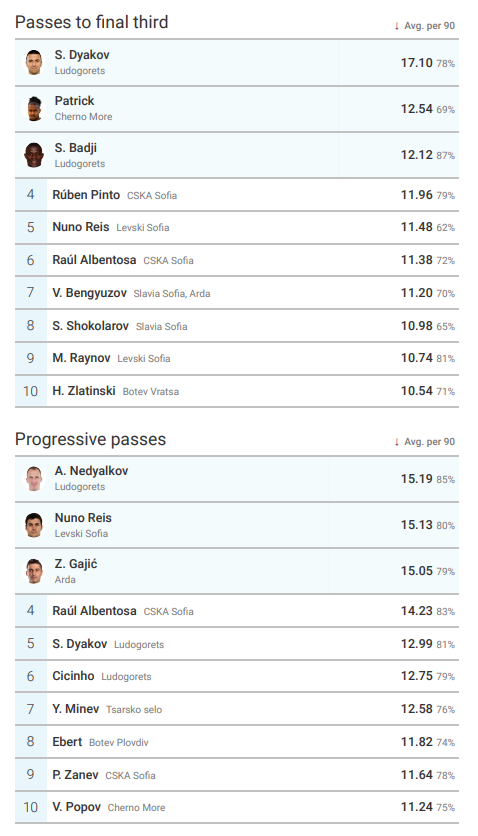Click M. Raynov's name
Viewport: 478px width, 836px height.
point(81,358)
